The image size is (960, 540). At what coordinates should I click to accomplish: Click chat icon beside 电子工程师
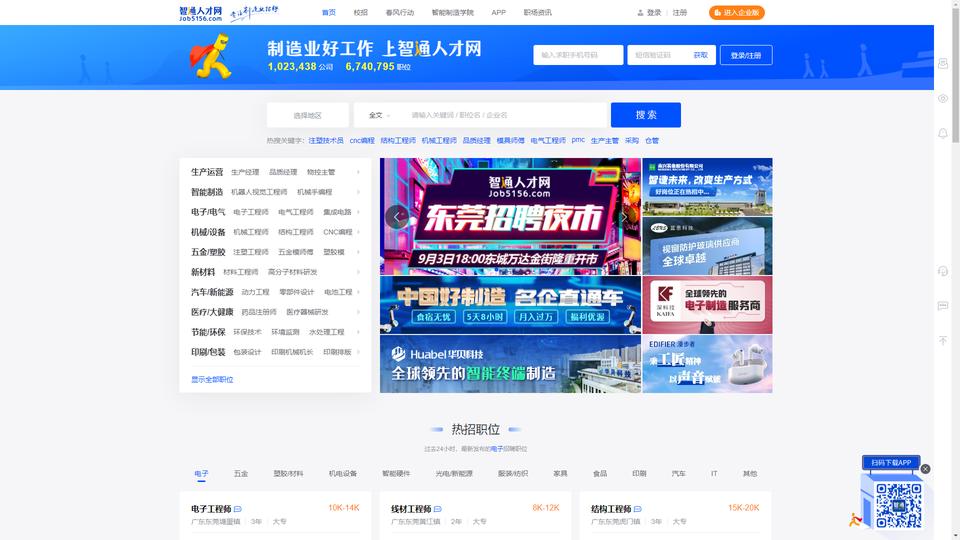click(238, 509)
